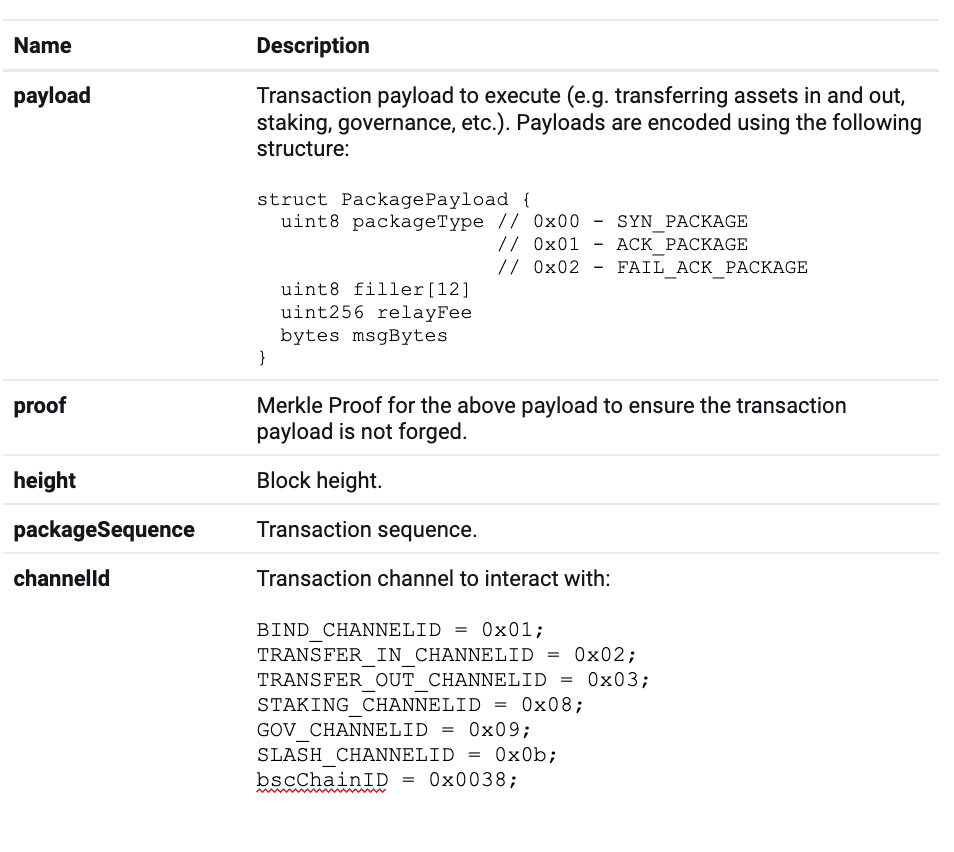Viewport: 954px width, 852px height.
Task: Click the FAIL_ACK_PACKAGE comment text
Action: [712, 268]
